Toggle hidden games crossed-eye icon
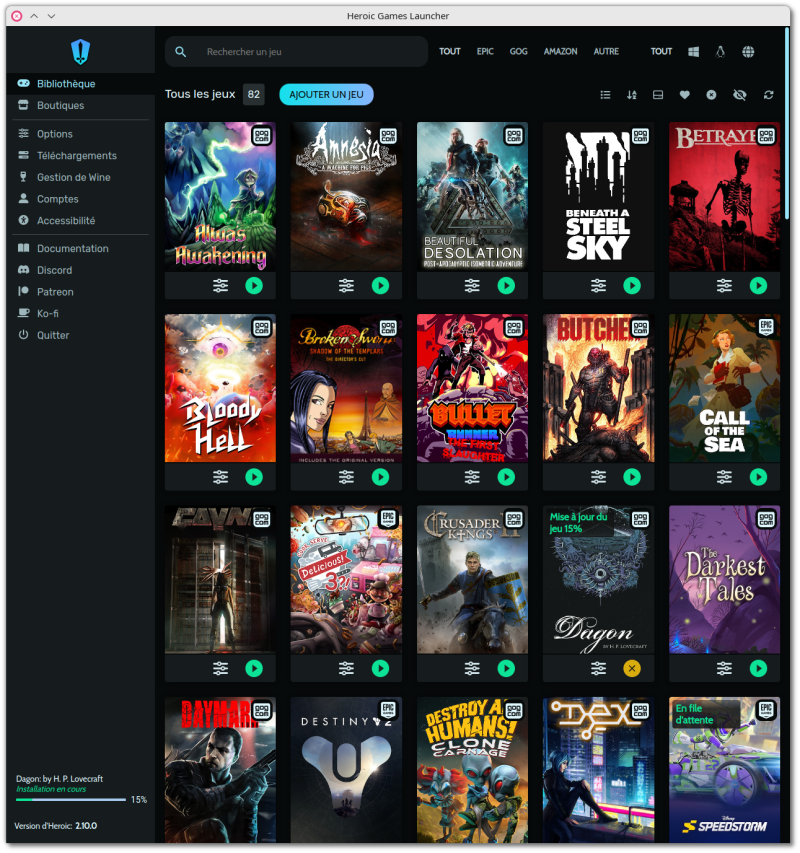This screenshot has width=800, height=853. pyautogui.click(x=740, y=95)
